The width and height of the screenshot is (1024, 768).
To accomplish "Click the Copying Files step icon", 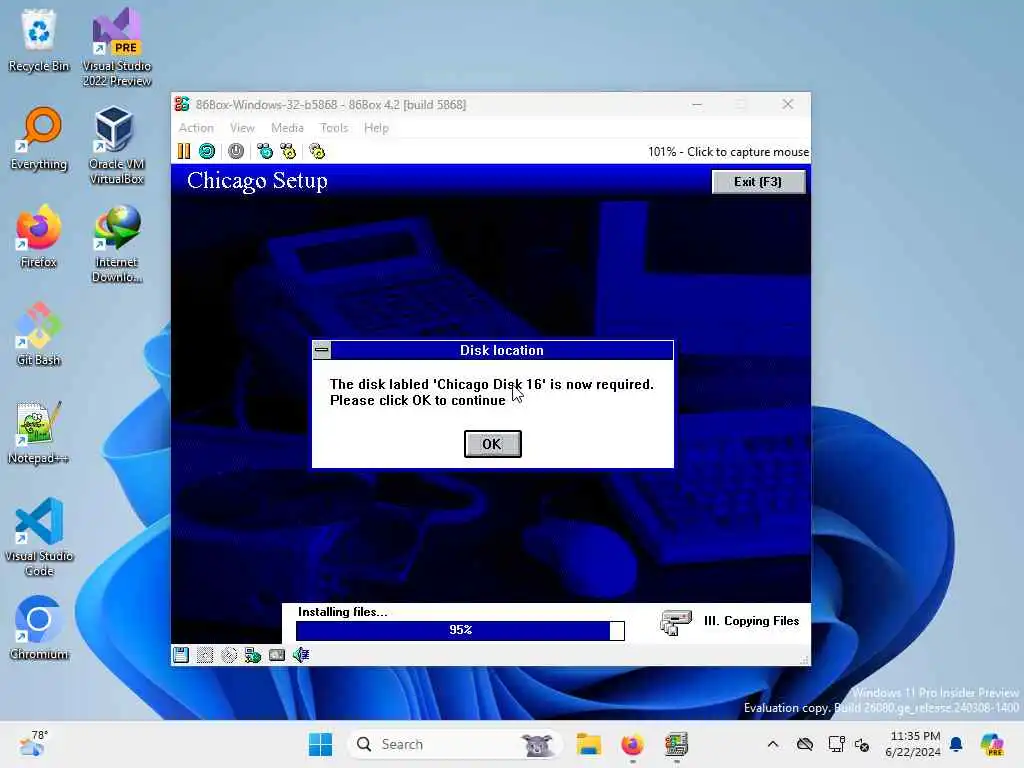I will coord(675,622).
